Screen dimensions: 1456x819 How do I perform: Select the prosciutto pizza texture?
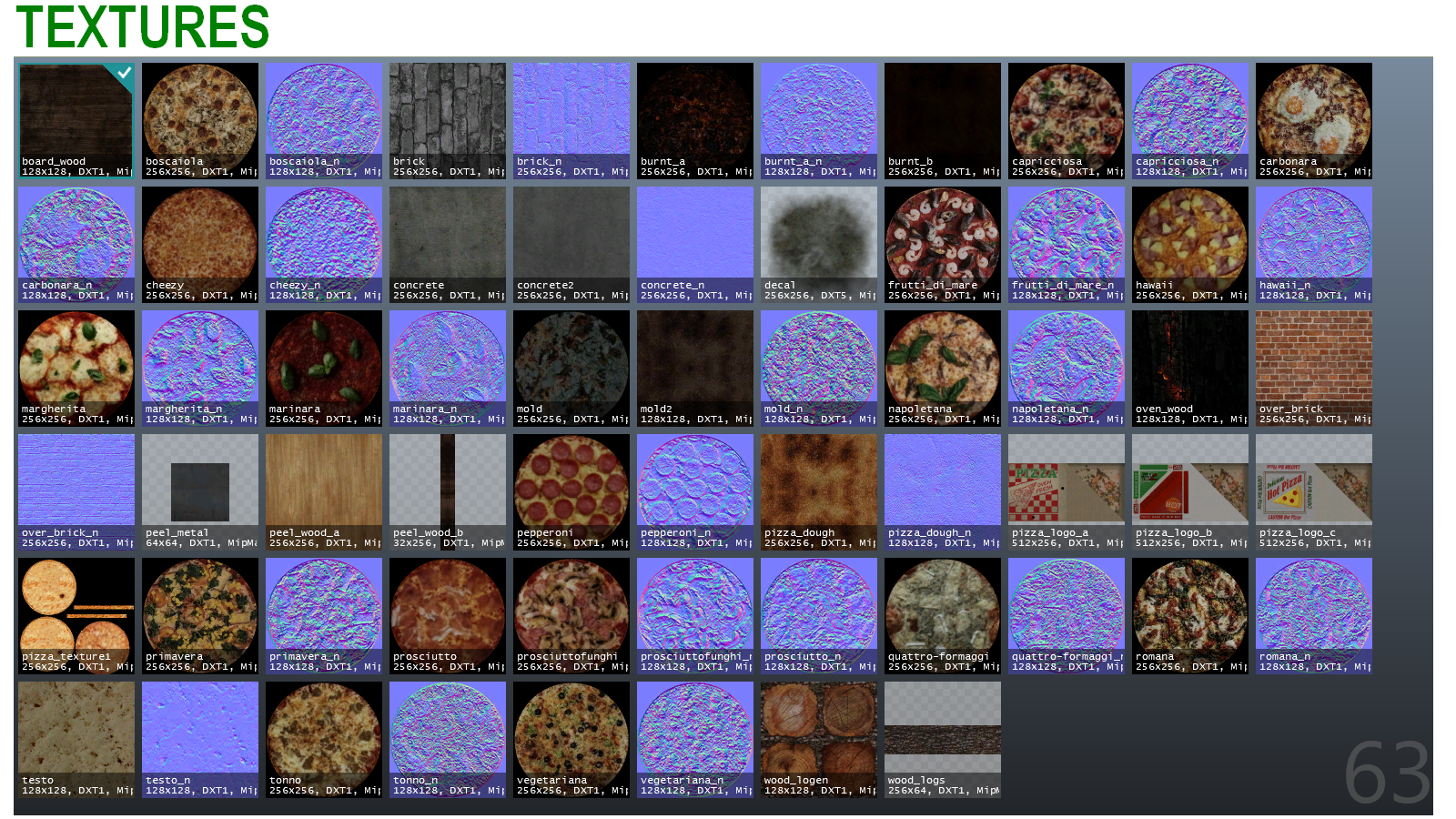click(x=448, y=616)
